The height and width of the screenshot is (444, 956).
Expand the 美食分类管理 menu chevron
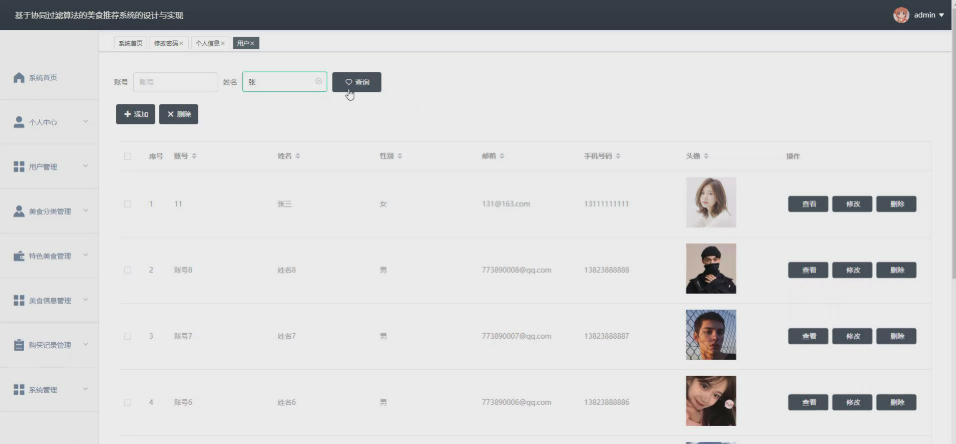coord(85,210)
